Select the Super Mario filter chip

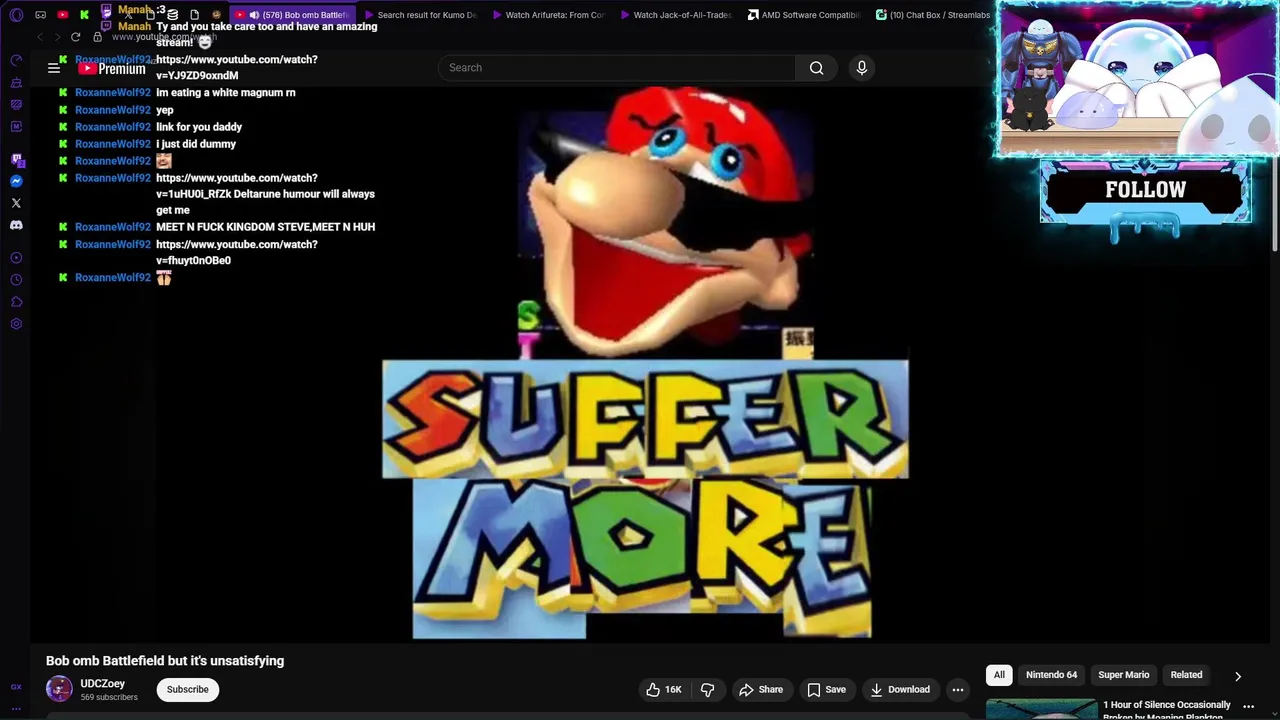tap(1124, 675)
